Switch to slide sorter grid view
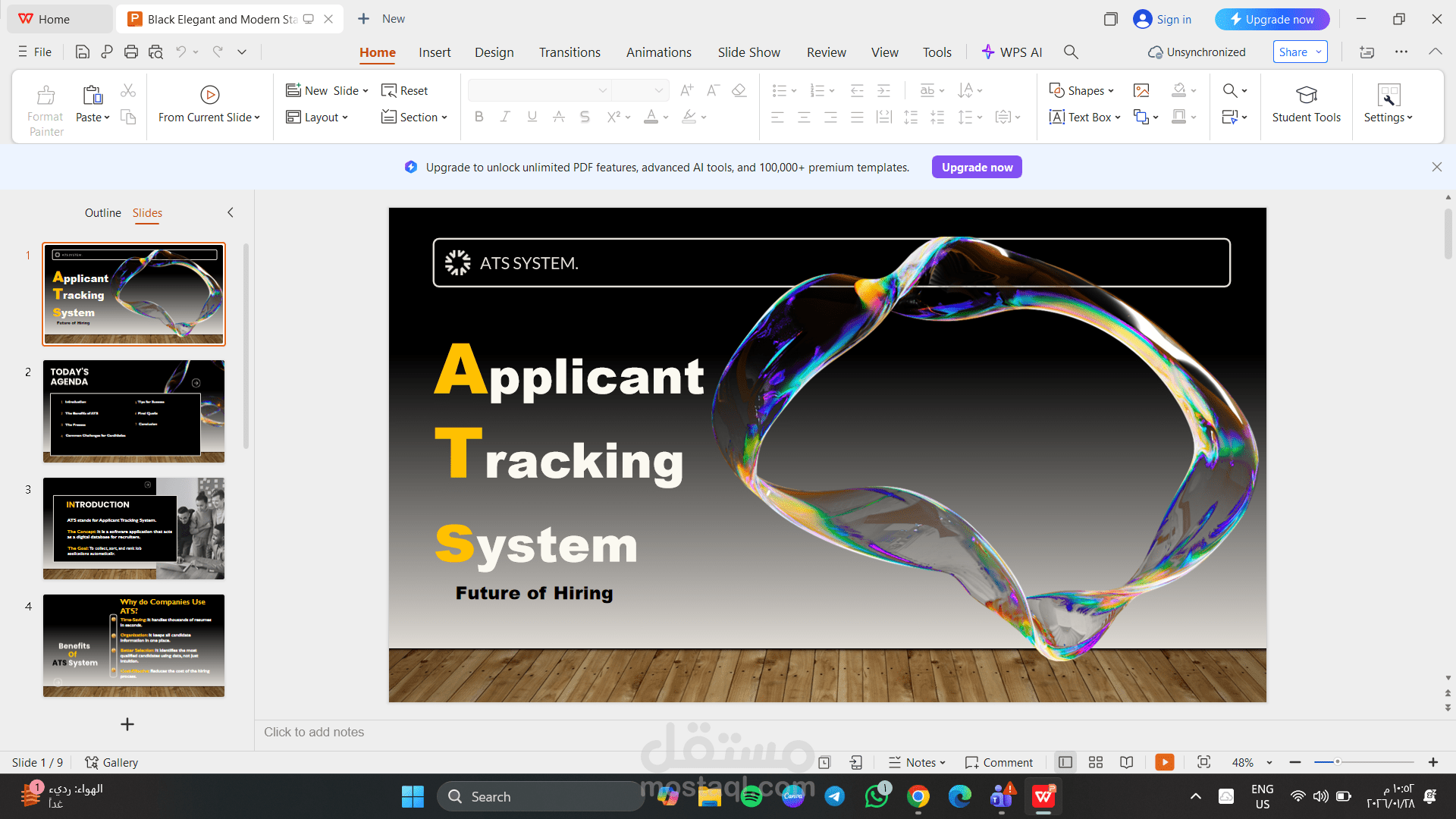Screen dimensions: 1456x819 (x=1095, y=762)
